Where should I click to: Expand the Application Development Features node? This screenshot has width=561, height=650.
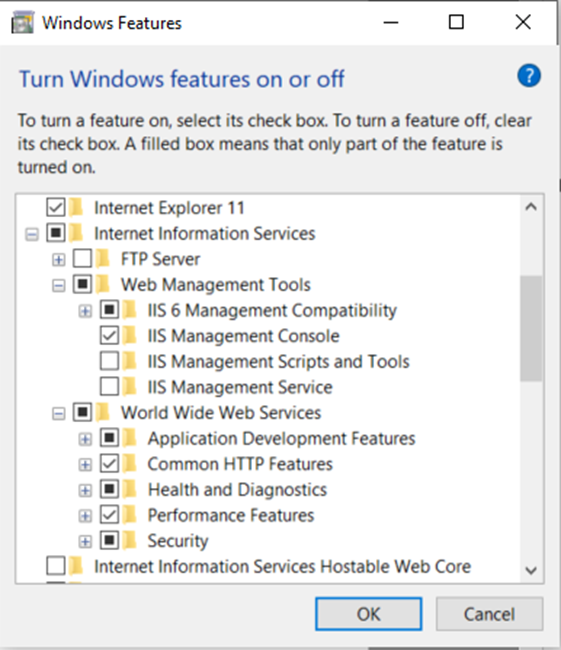(x=85, y=439)
